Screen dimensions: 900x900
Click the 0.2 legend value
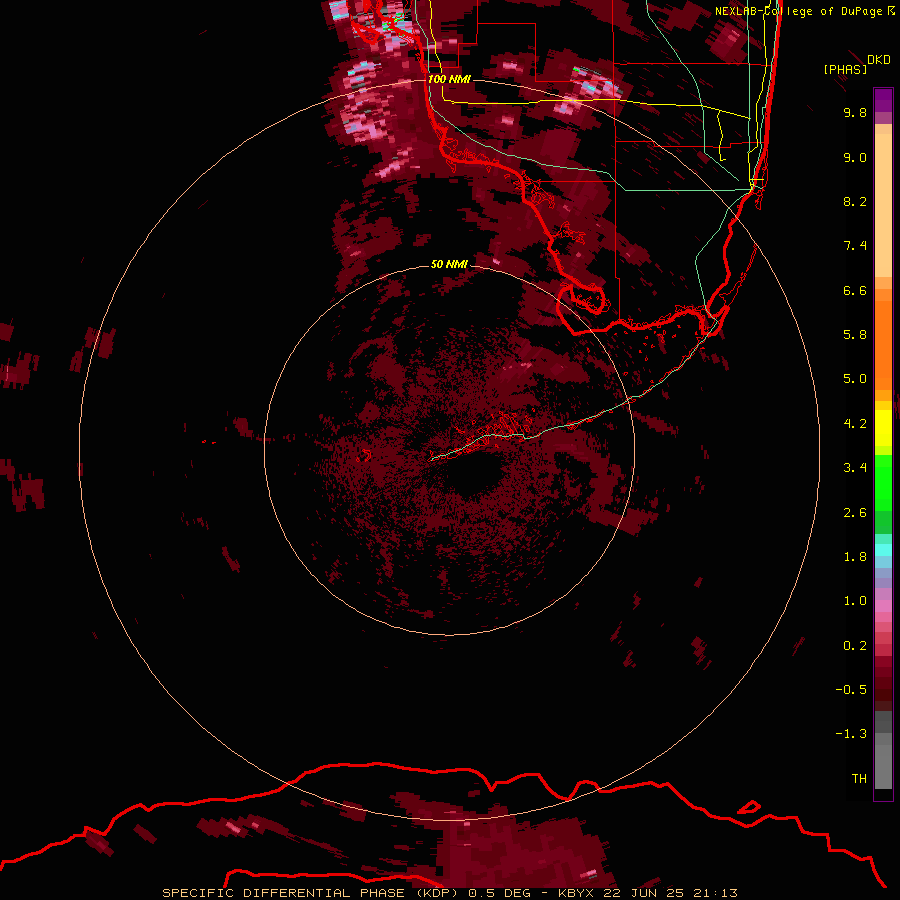pyautogui.click(x=855, y=646)
